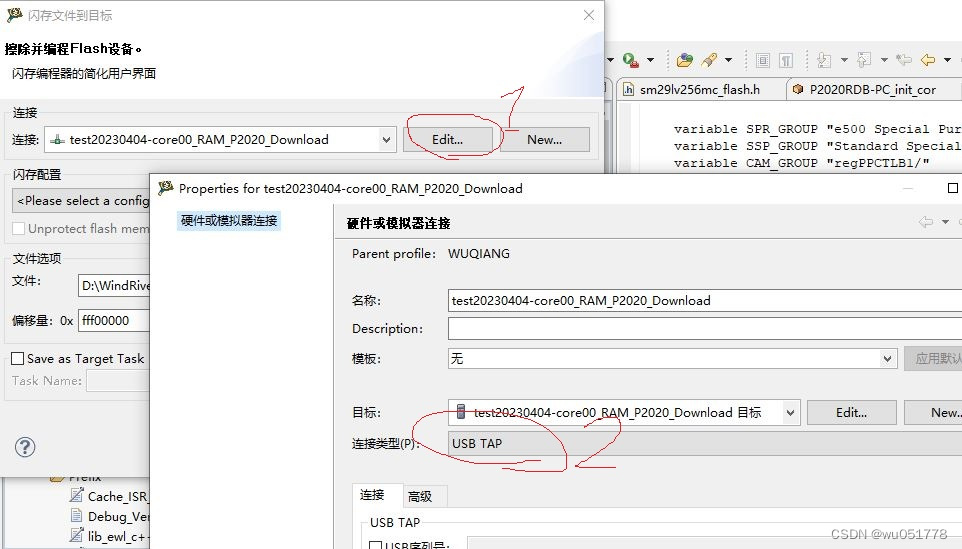This screenshot has width=962, height=549.
Task: Toggle the Unprotect flash memory checkbox
Action: coord(18,229)
